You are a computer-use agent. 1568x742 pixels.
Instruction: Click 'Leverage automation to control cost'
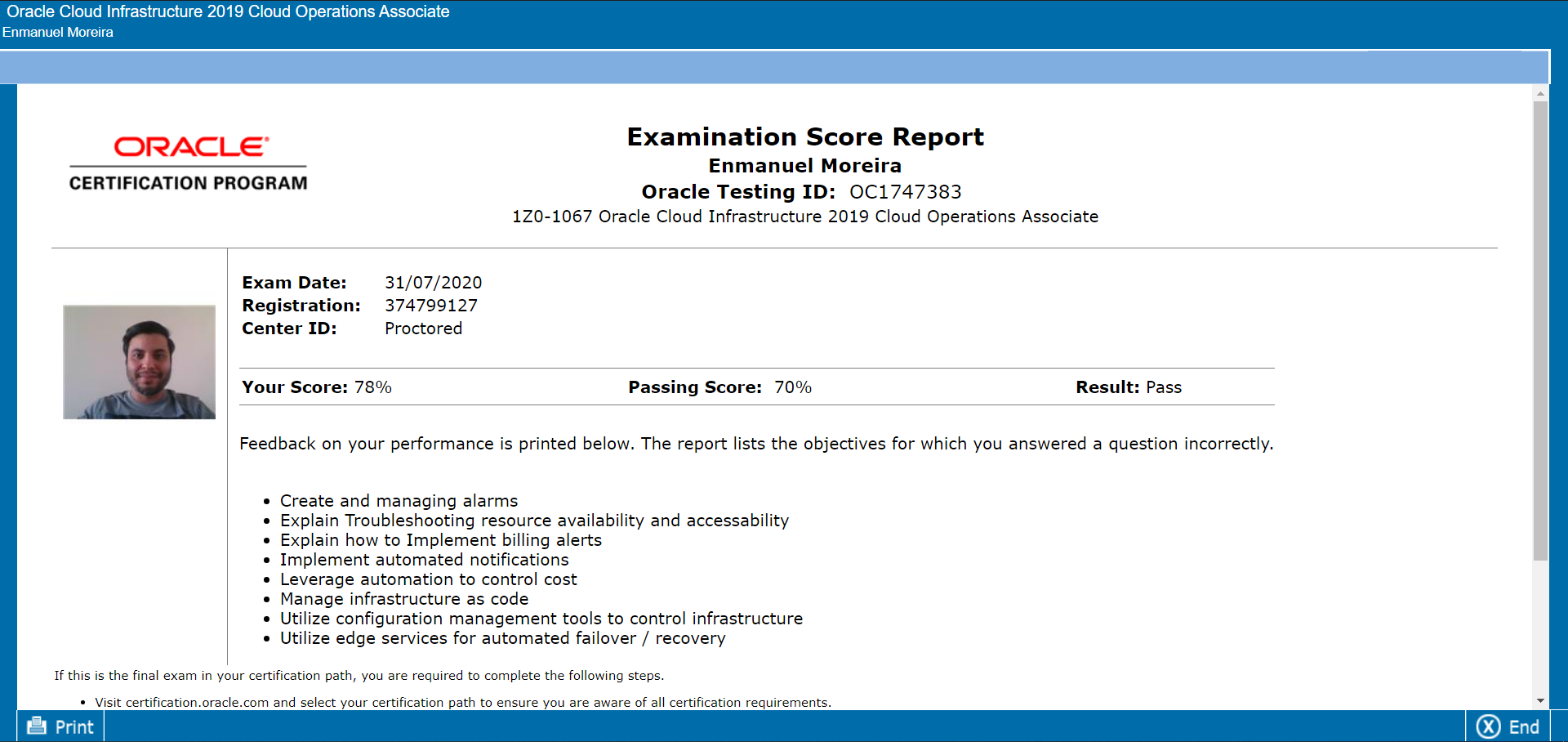click(429, 579)
